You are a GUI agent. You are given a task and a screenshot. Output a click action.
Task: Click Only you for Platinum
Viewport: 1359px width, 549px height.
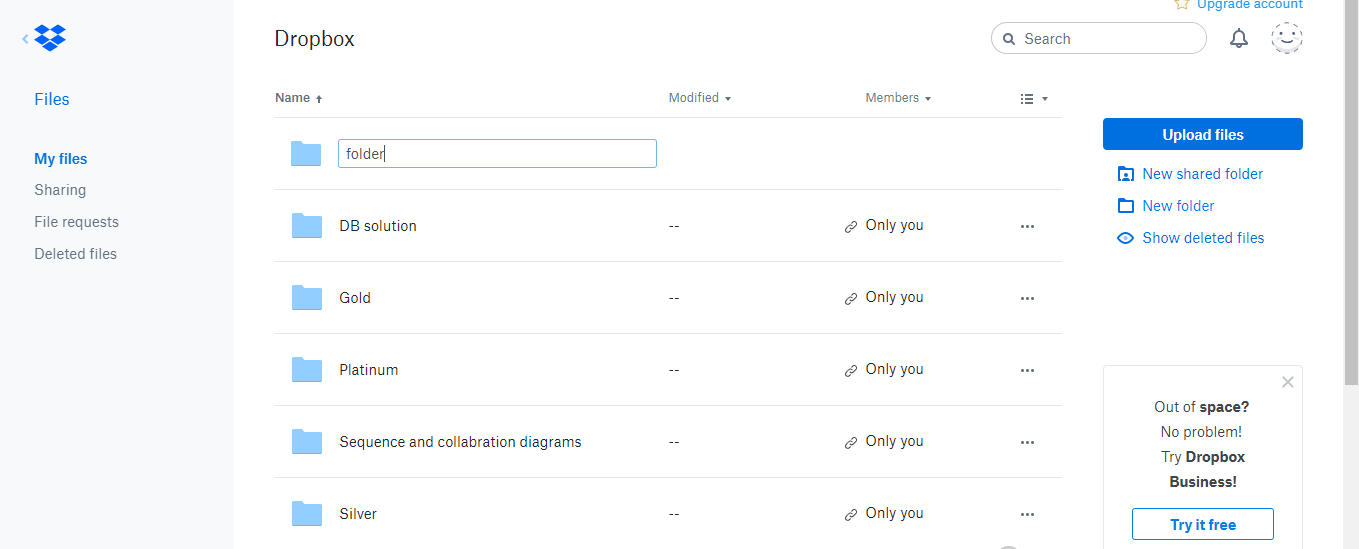(x=895, y=369)
